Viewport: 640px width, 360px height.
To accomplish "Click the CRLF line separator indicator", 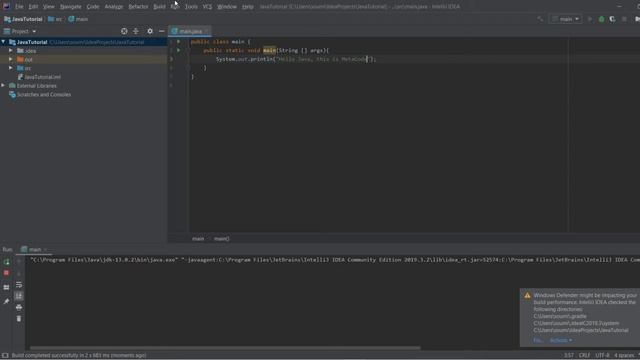I will [584, 355].
